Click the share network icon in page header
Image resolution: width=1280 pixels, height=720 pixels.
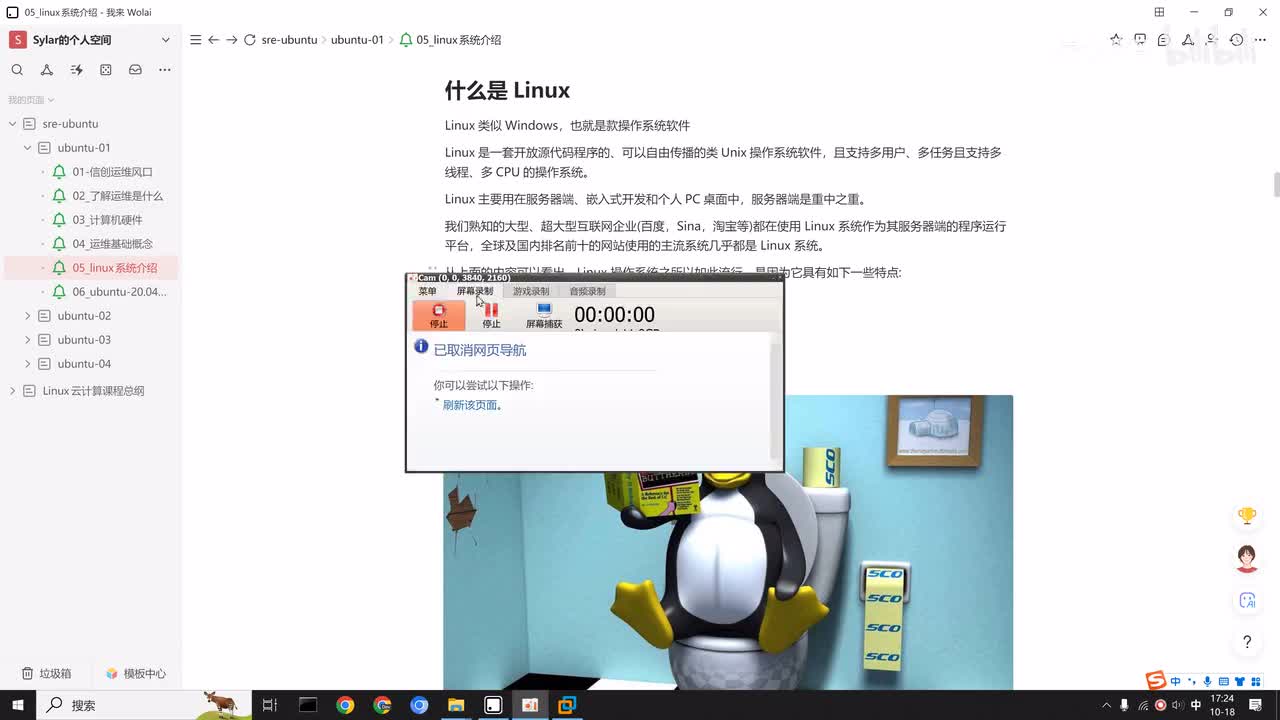tap(1188, 40)
